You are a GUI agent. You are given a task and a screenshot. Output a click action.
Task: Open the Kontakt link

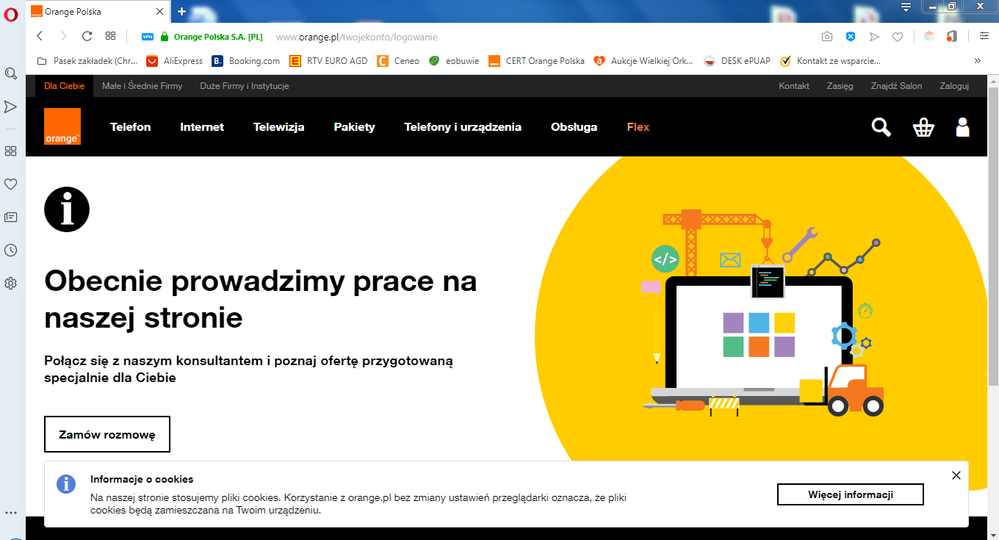(x=794, y=86)
